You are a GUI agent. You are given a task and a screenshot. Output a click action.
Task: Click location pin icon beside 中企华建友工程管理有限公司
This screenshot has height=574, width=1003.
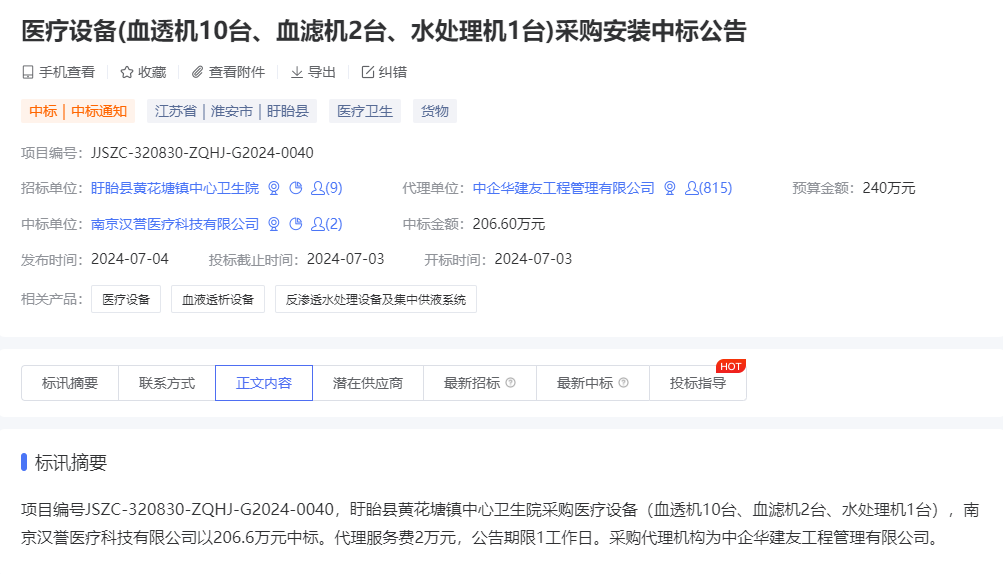point(670,188)
